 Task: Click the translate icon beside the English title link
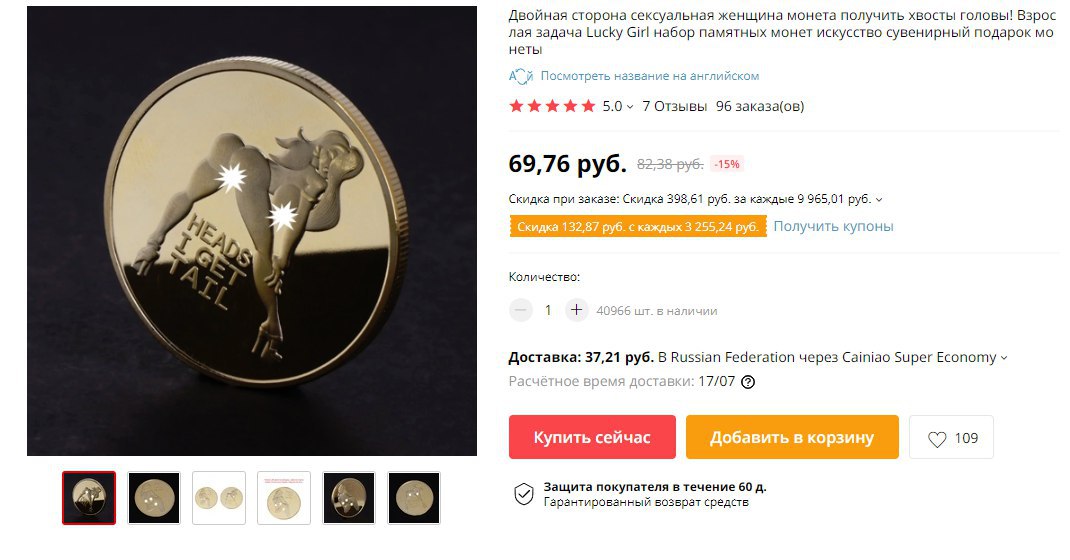[x=521, y=76]
